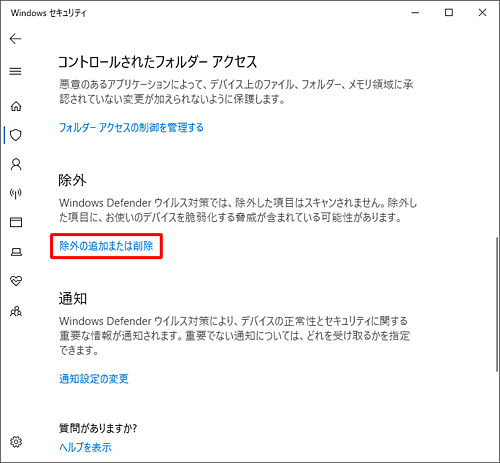Screen dimensions: 500x463
Task: Open the hamburger navigation menu
Action: [15, 71]
